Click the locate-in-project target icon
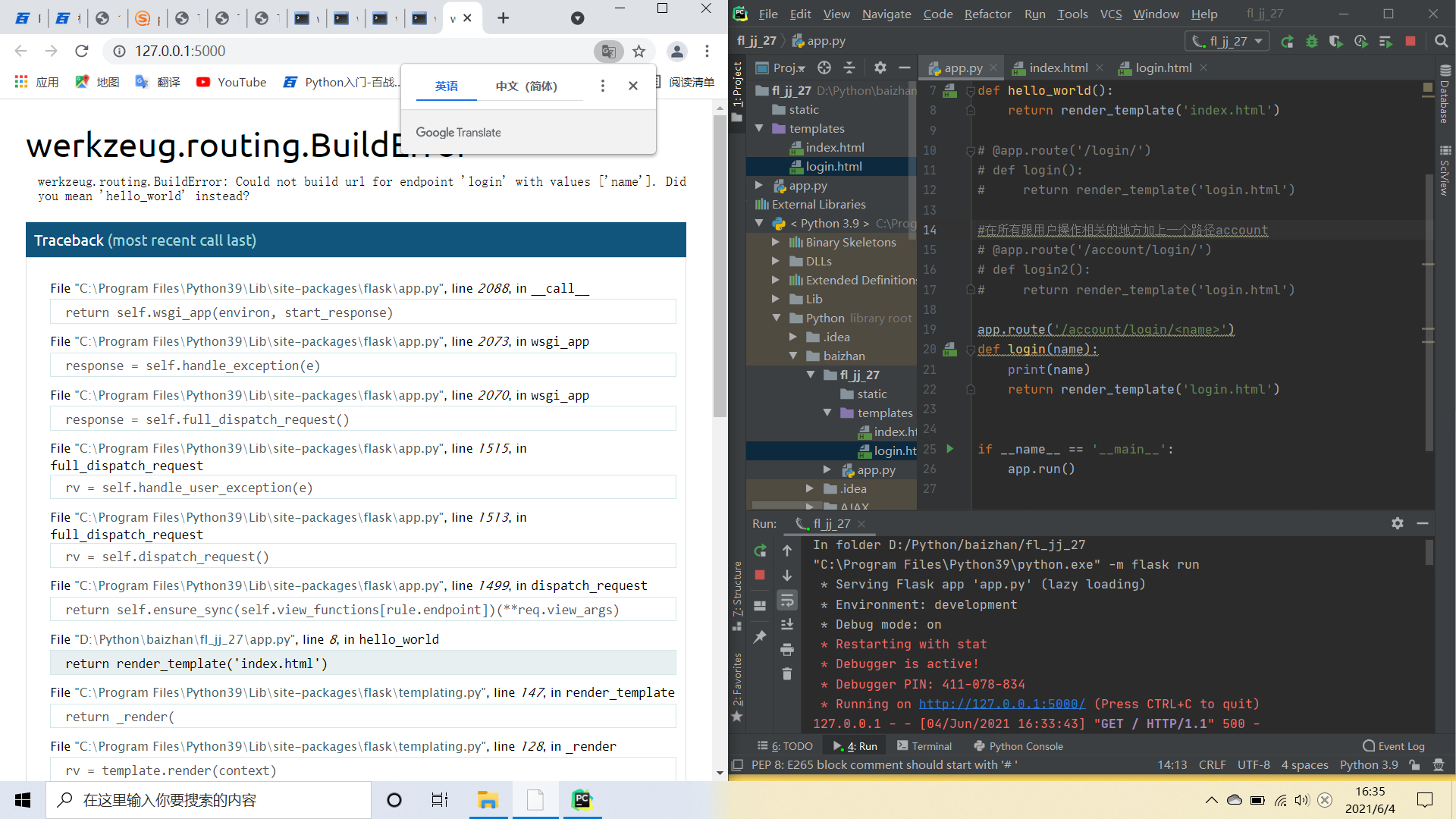Image resolution: width=1456 pixels, height=819 pixels. pos(824,68)
